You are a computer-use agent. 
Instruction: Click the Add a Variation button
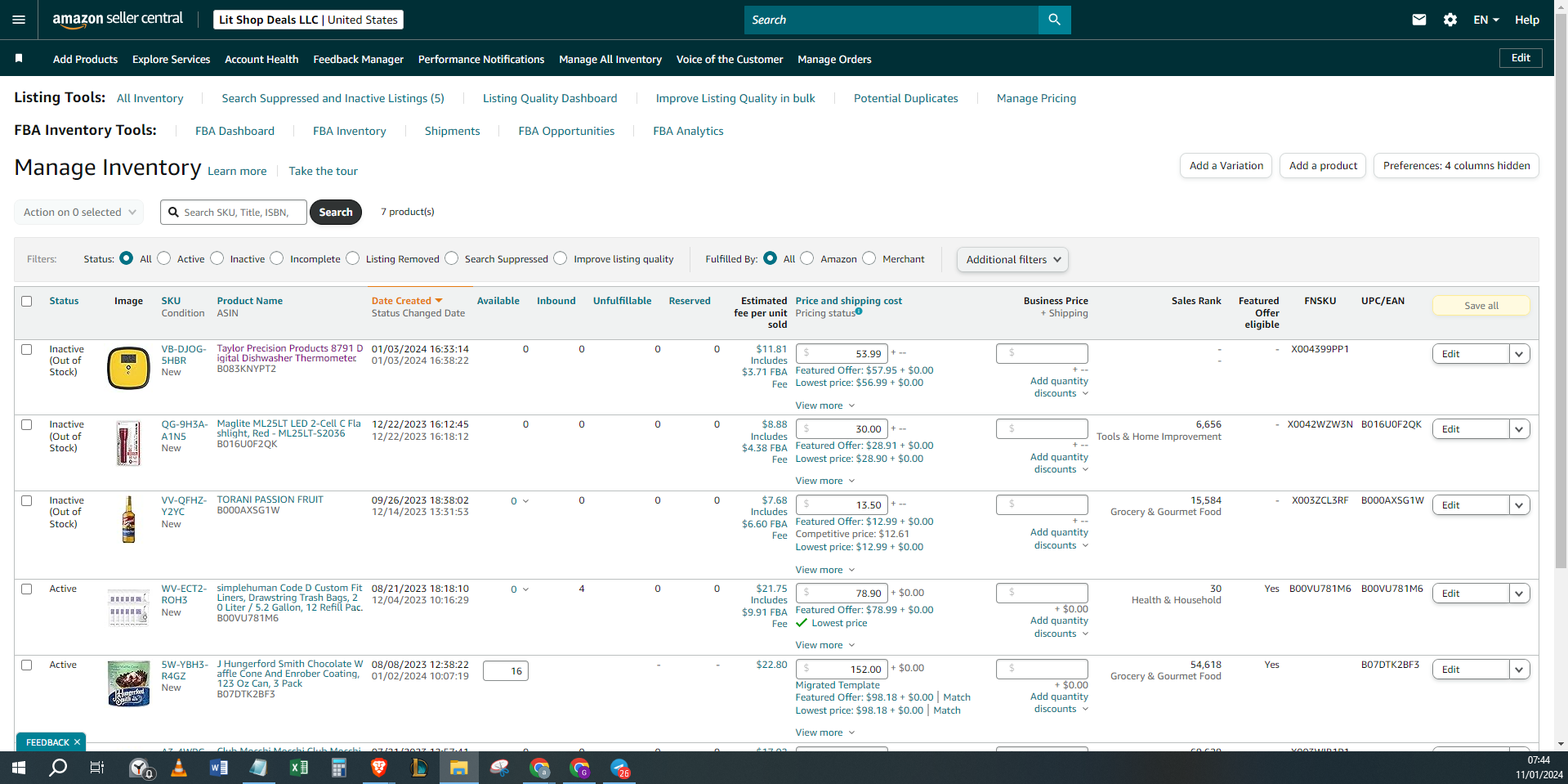coord(1226,165)
